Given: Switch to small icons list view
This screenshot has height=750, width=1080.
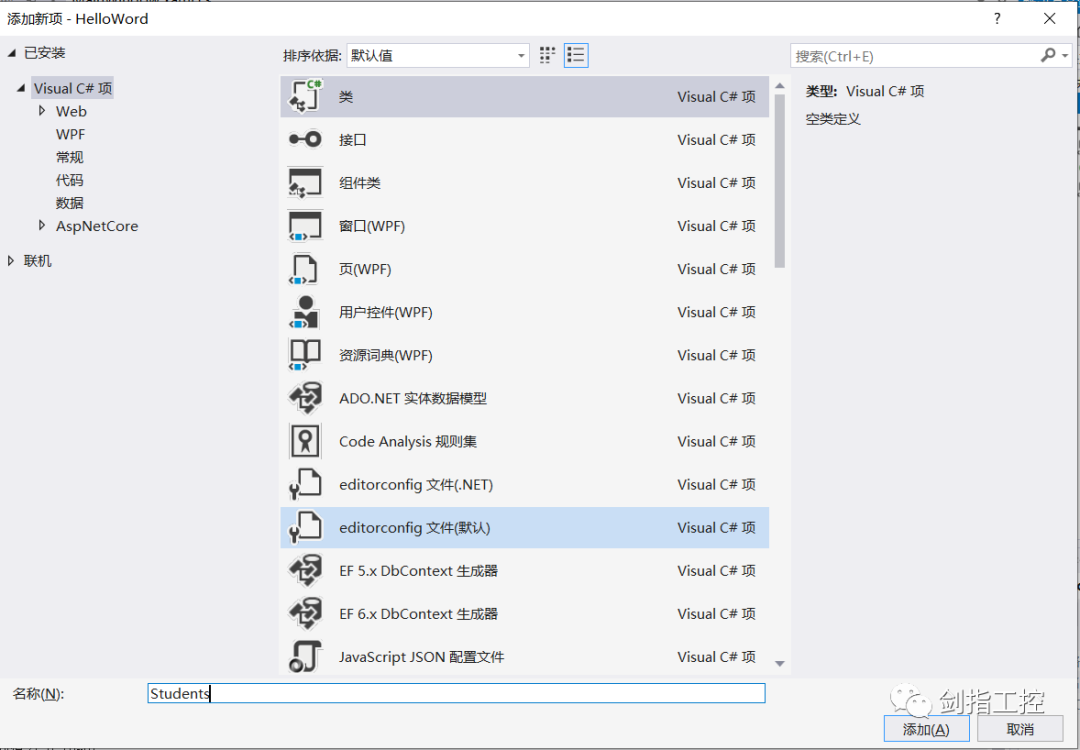Looking at the screenshot, I should [x=576, y=56].
